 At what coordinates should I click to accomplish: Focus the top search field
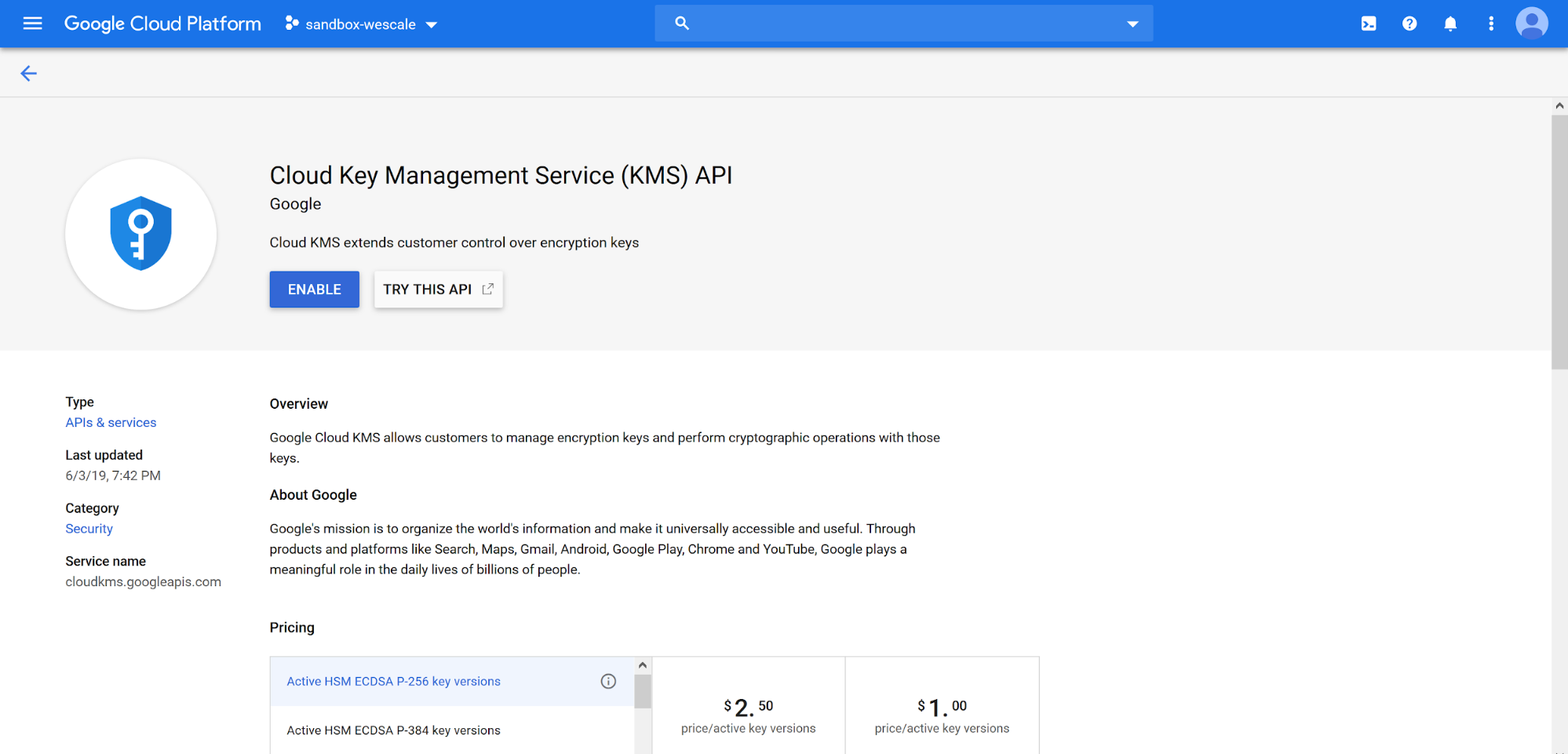click(903, 24)
